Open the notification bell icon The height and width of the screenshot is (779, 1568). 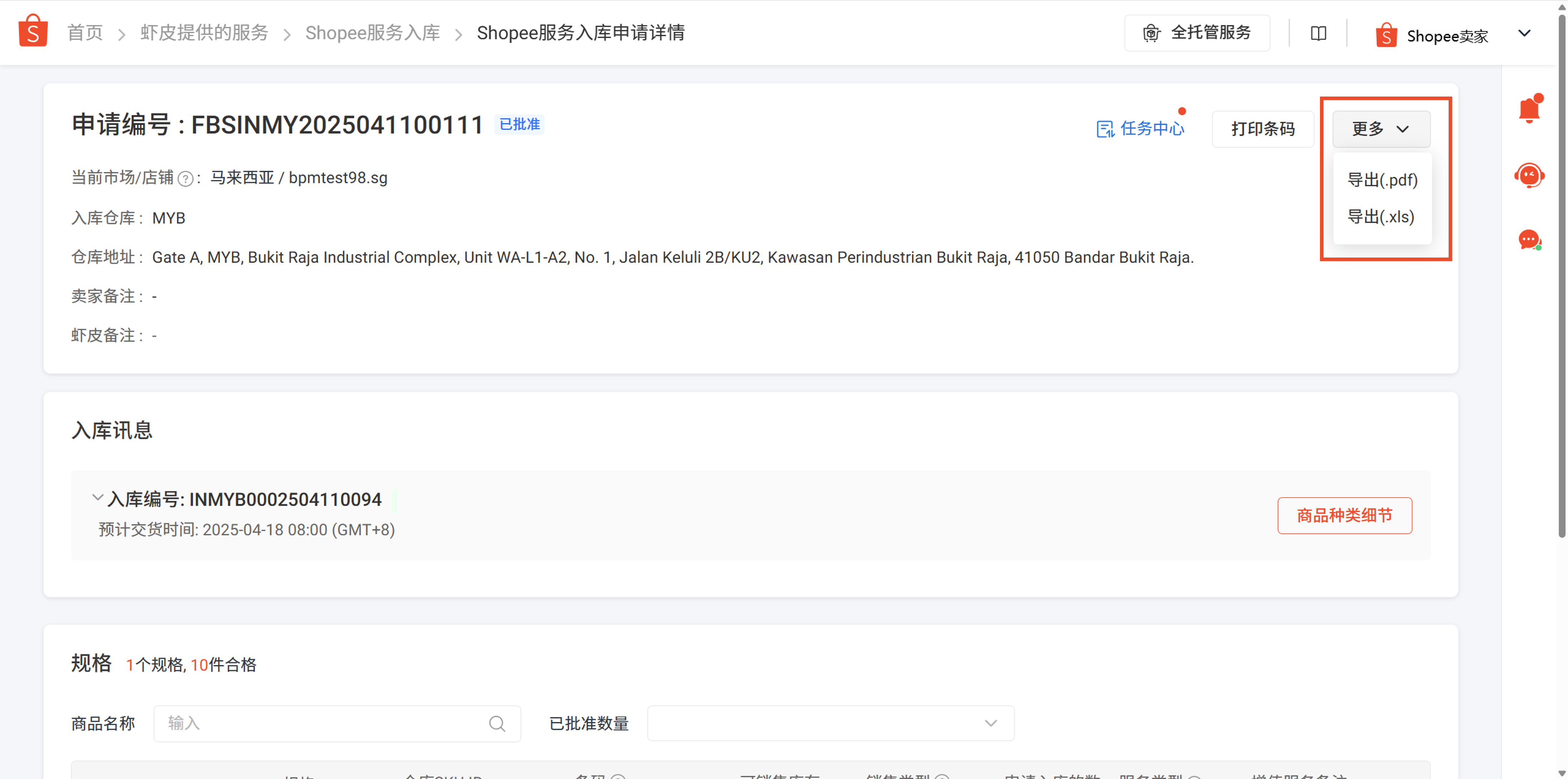(1530, 109)
